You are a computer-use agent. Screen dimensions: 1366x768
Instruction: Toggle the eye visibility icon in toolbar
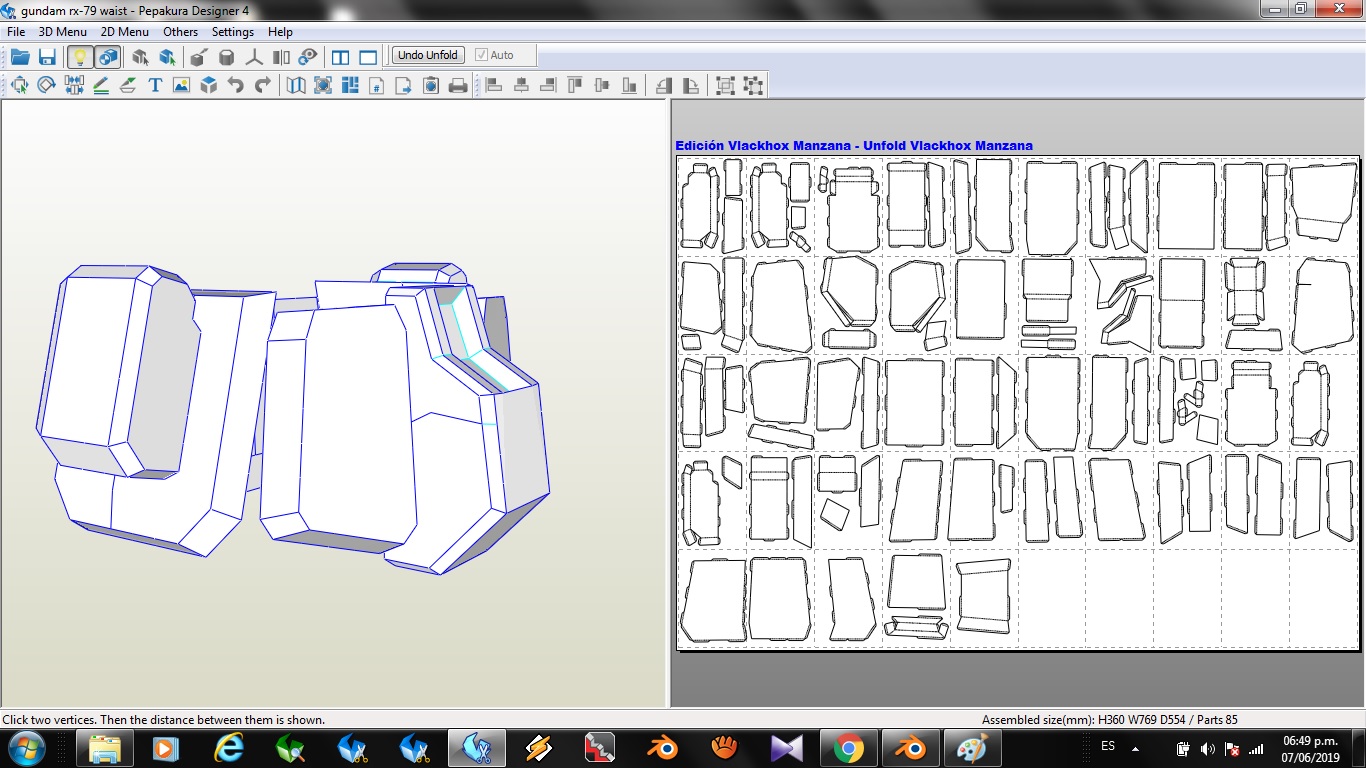pos(308,57)
